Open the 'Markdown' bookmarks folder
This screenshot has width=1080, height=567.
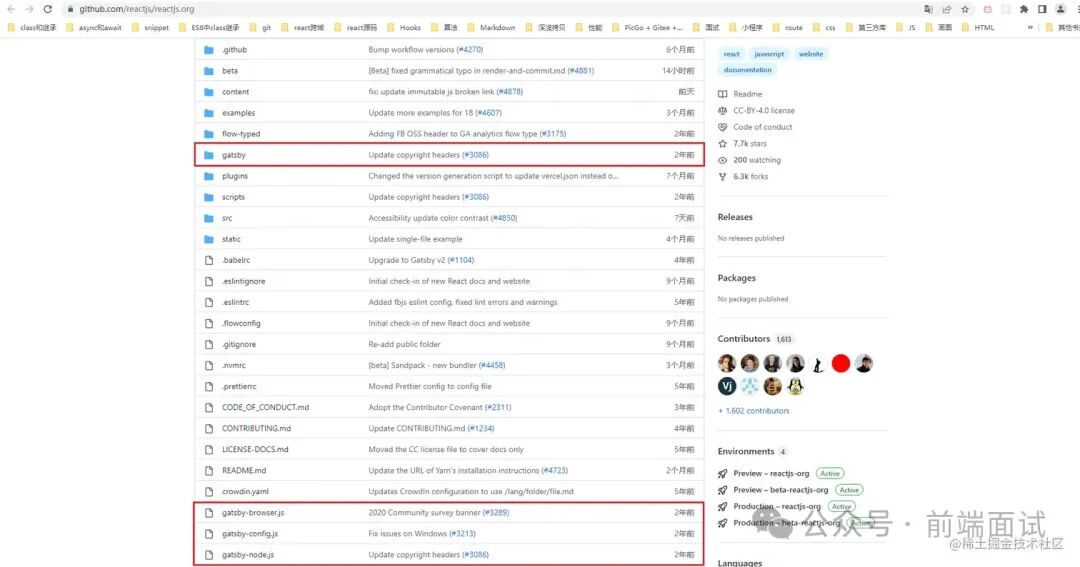tap(490, 28)
